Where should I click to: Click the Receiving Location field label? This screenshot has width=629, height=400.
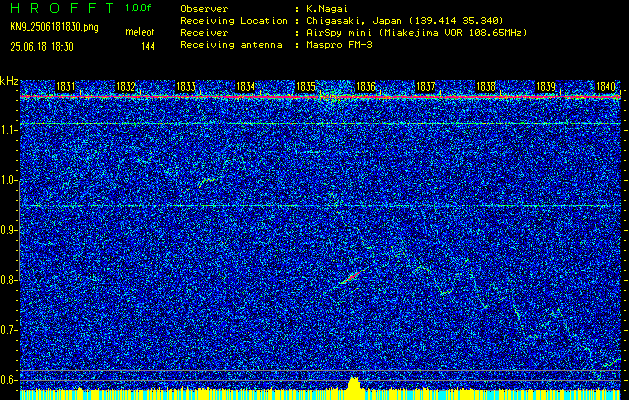coord(234,21)
